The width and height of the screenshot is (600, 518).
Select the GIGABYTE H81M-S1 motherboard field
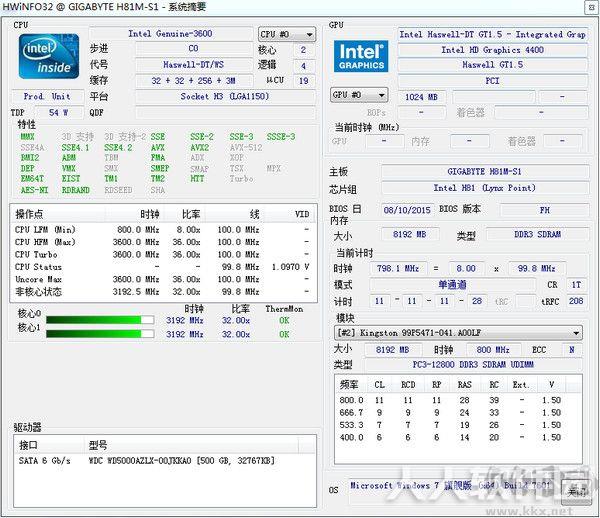tap(485, 171)
